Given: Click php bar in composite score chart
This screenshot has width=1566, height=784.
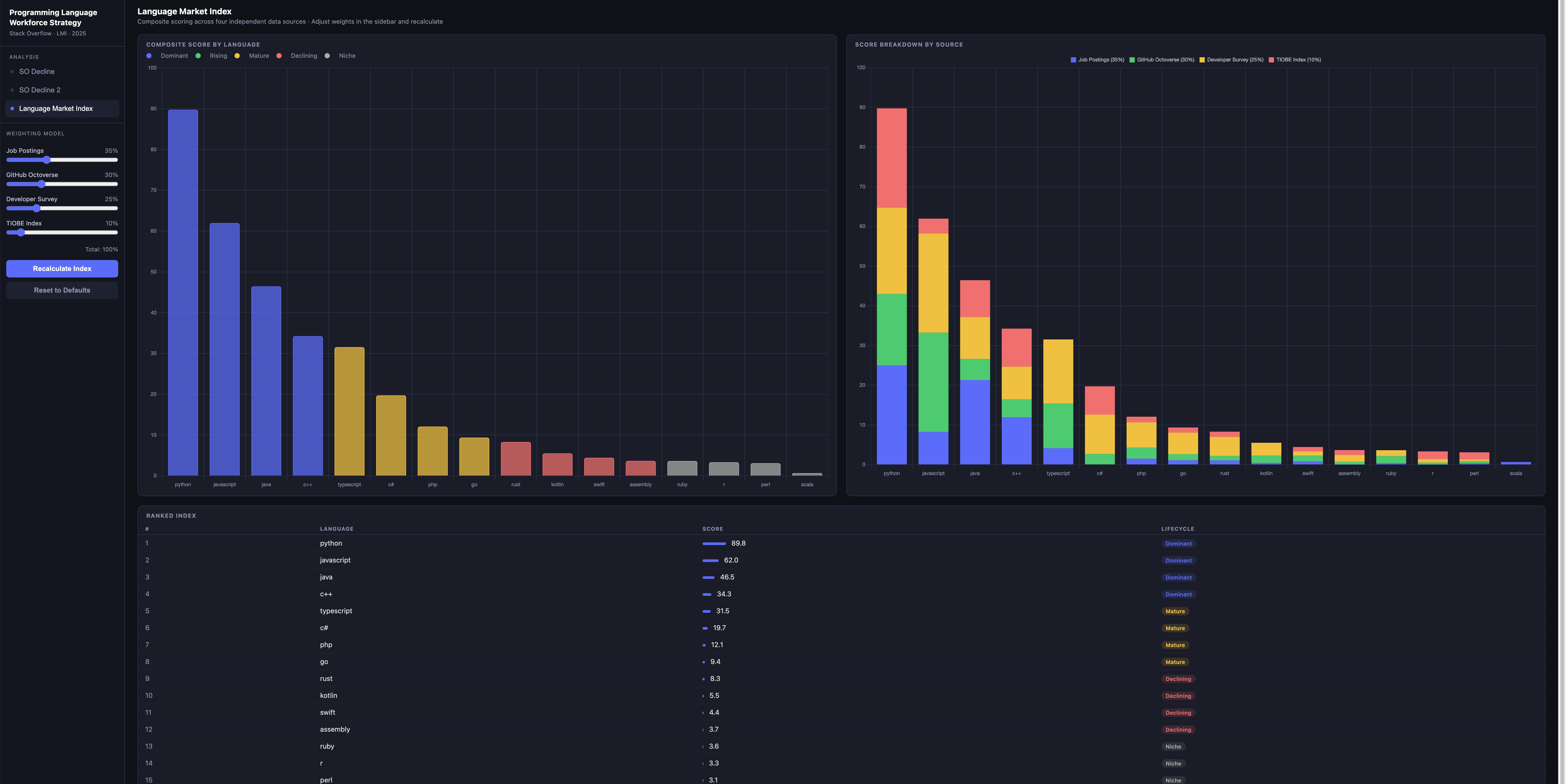Looking at the screenshot, I should pos(433,451).
